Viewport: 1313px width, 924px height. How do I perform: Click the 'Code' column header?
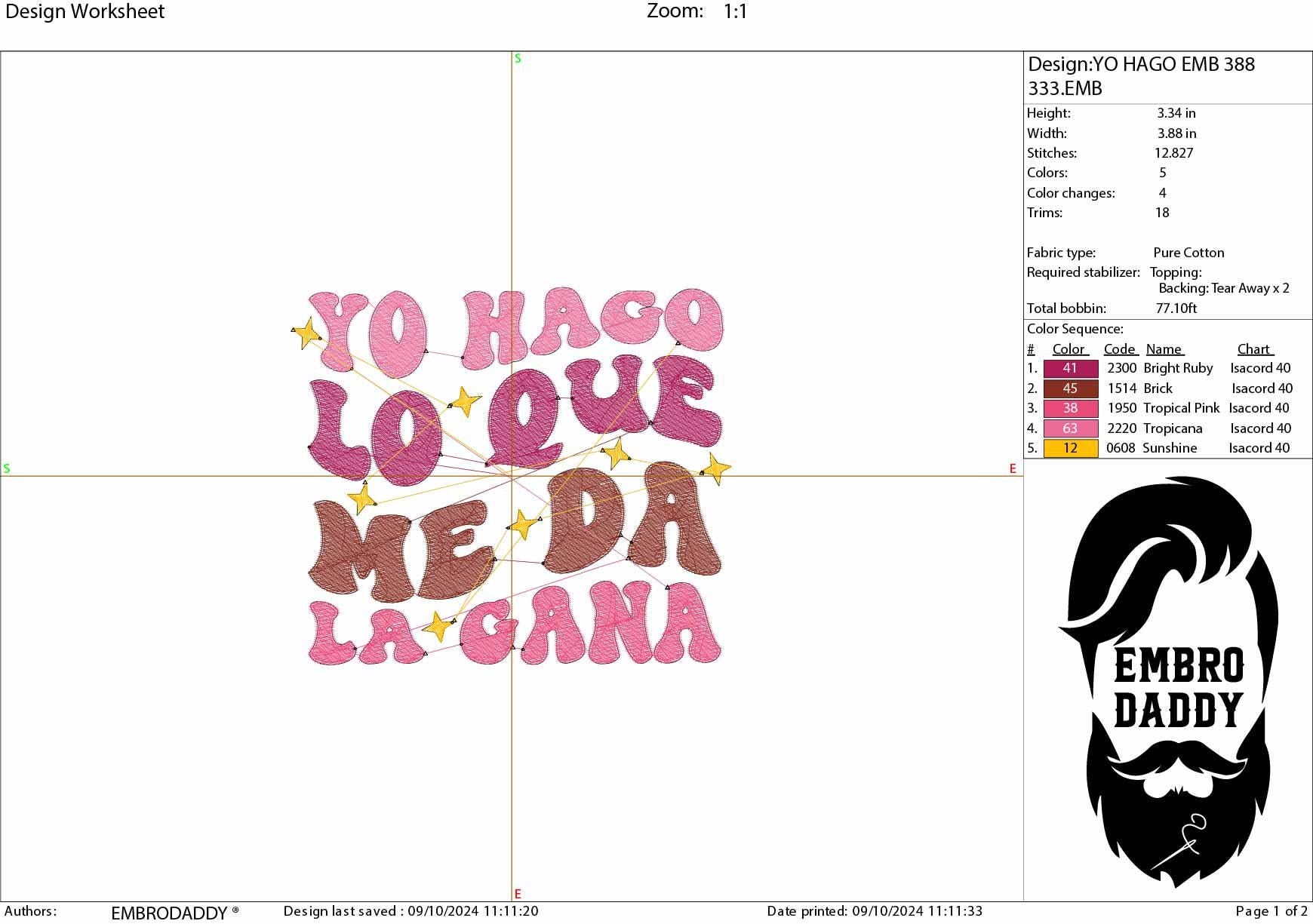click(1121, 349)
